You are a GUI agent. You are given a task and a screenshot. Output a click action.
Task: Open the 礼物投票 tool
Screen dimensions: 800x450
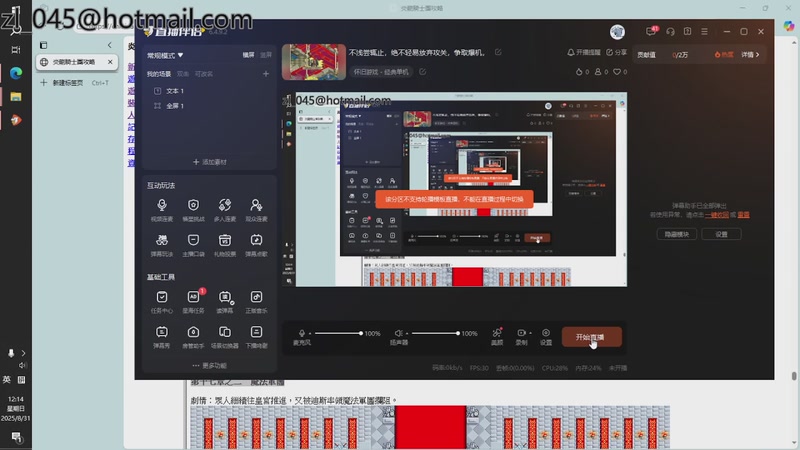click(x=224, y=245)
